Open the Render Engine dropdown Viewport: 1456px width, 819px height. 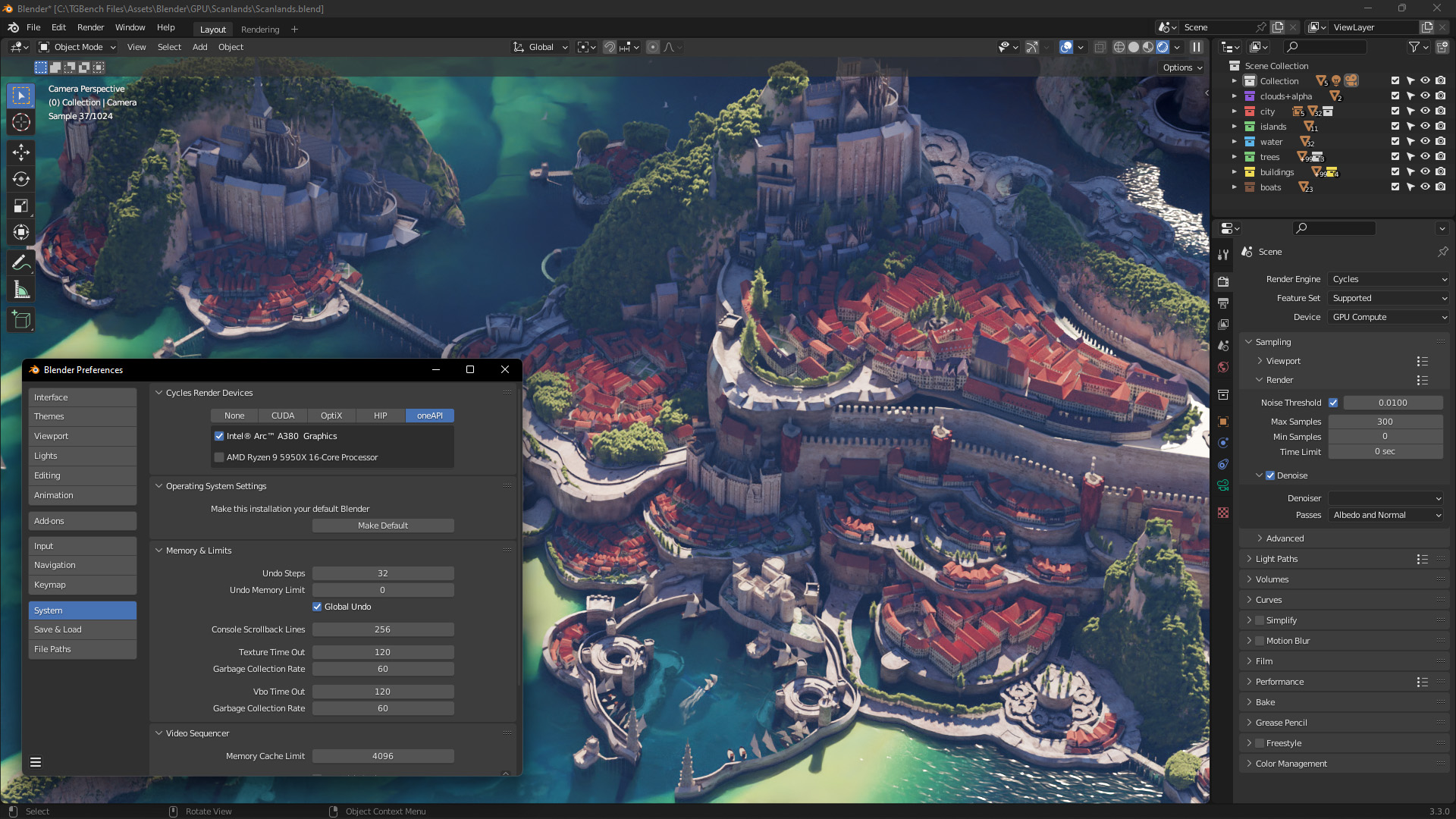1388,279
